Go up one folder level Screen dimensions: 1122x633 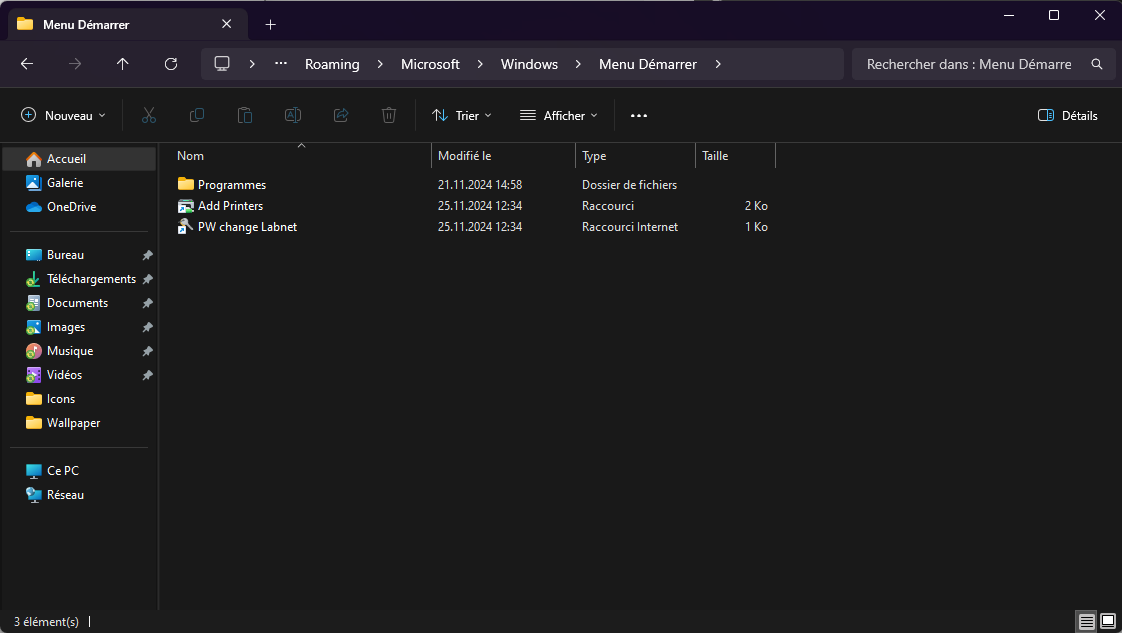[123, 64]
